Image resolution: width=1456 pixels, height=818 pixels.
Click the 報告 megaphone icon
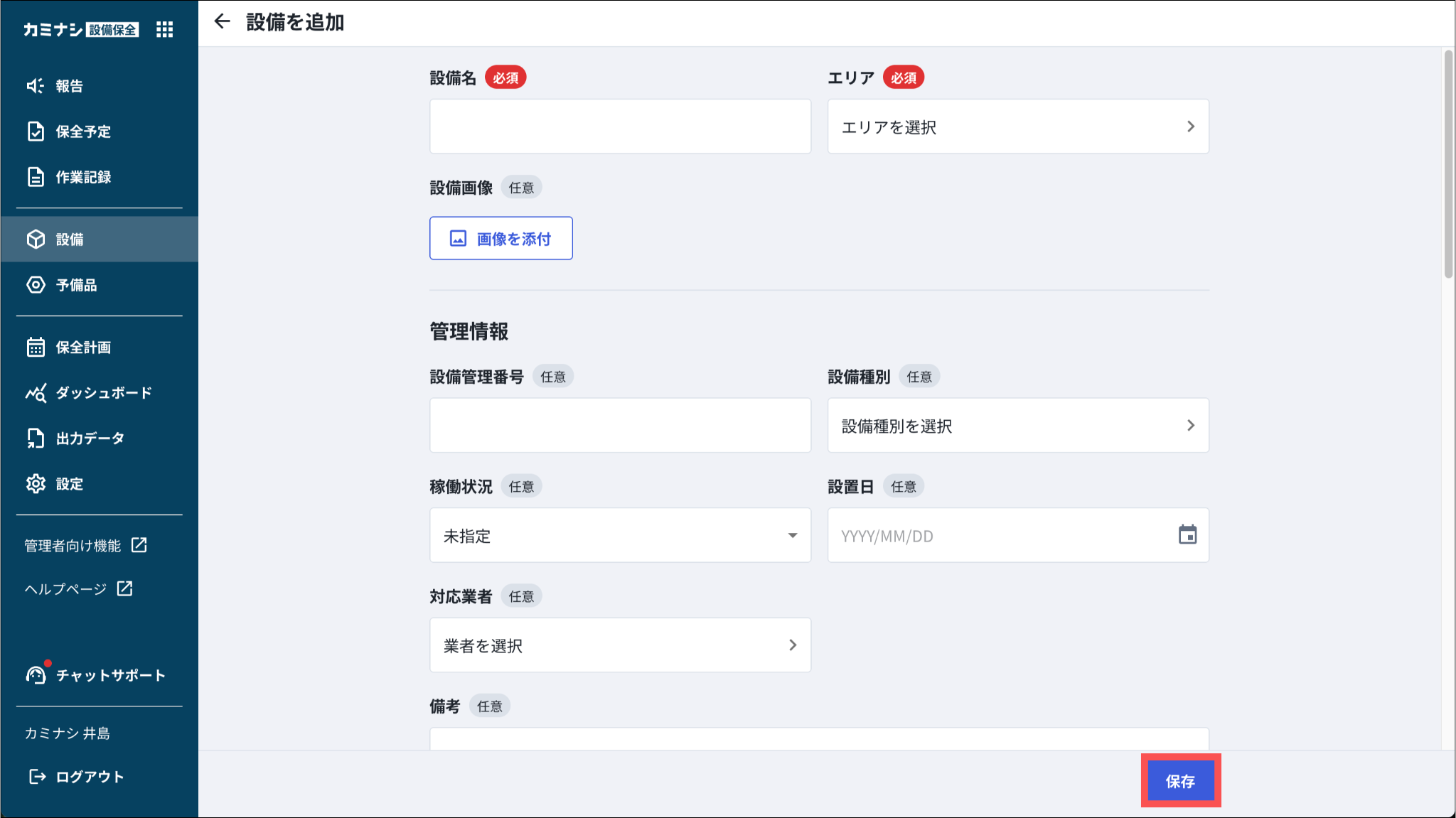point(36,86)
